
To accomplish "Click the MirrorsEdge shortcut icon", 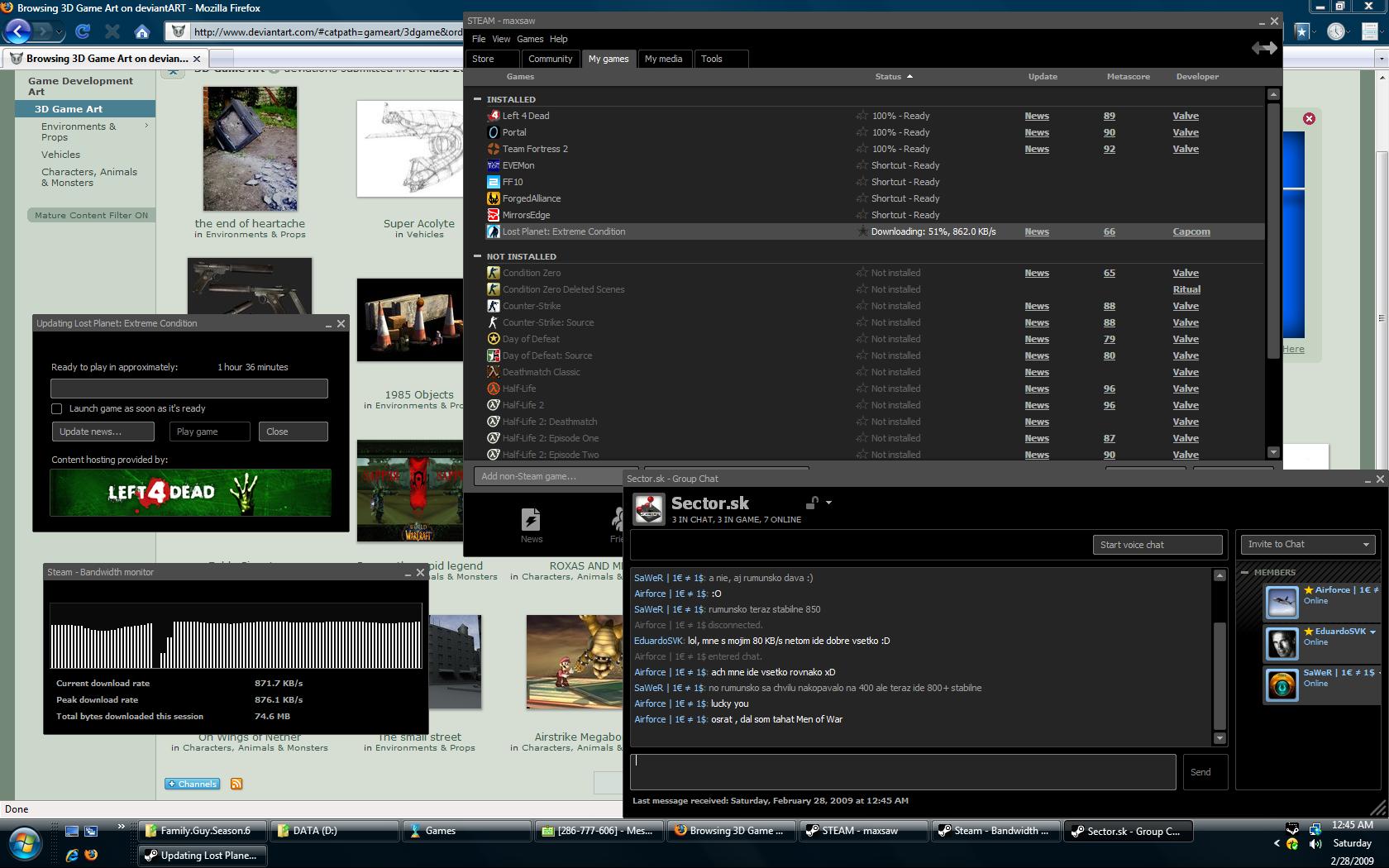I will [494, 215].
